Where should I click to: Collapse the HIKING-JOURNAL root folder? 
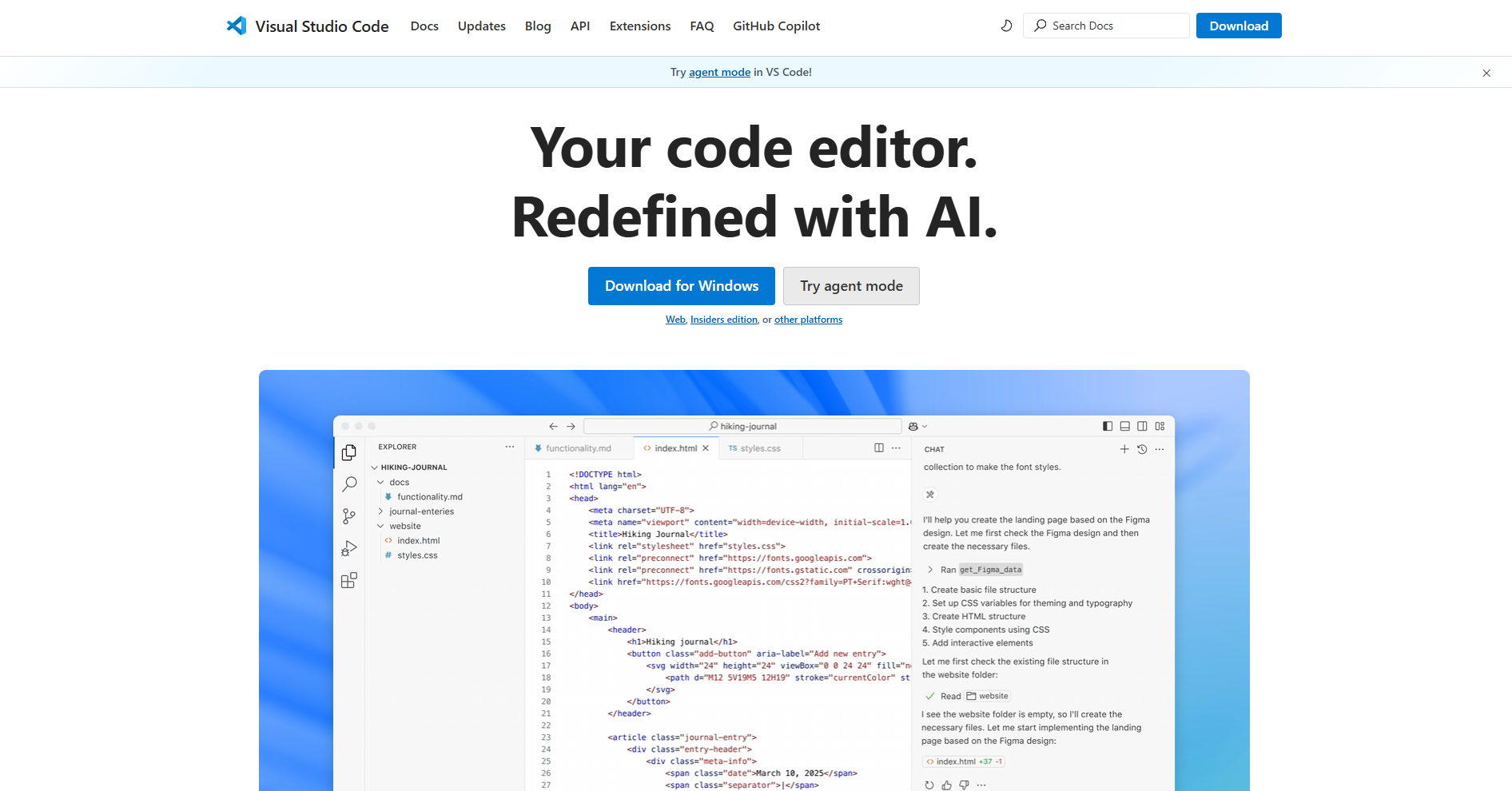(374, 467)
